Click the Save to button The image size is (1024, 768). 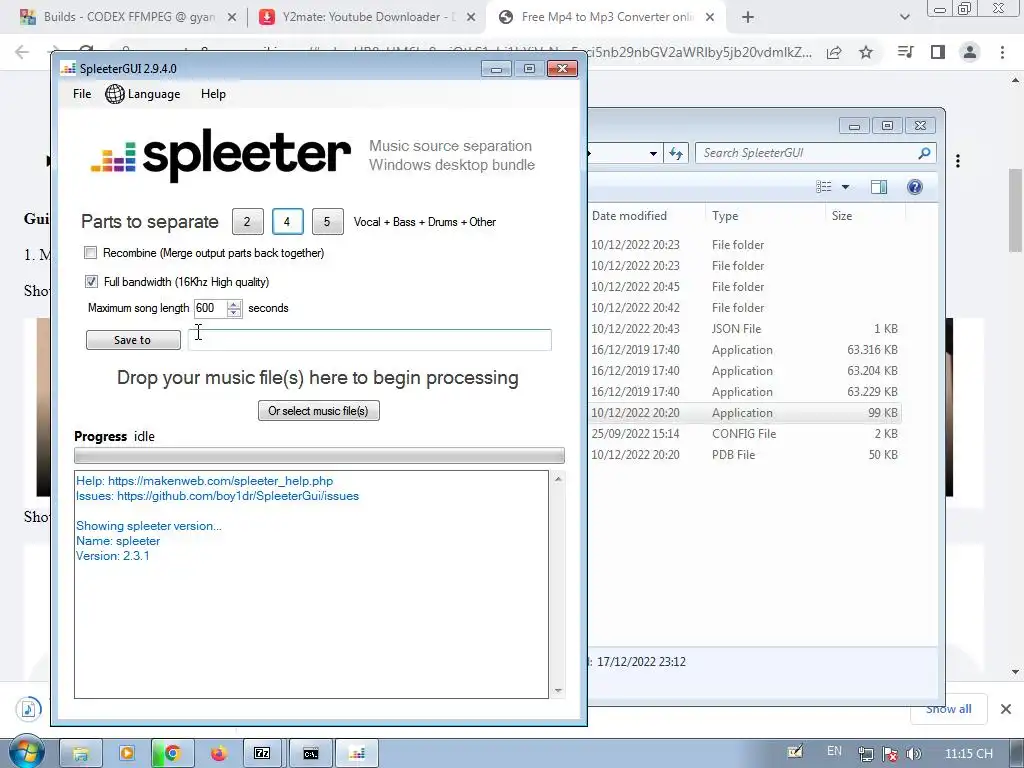(133, 340)
